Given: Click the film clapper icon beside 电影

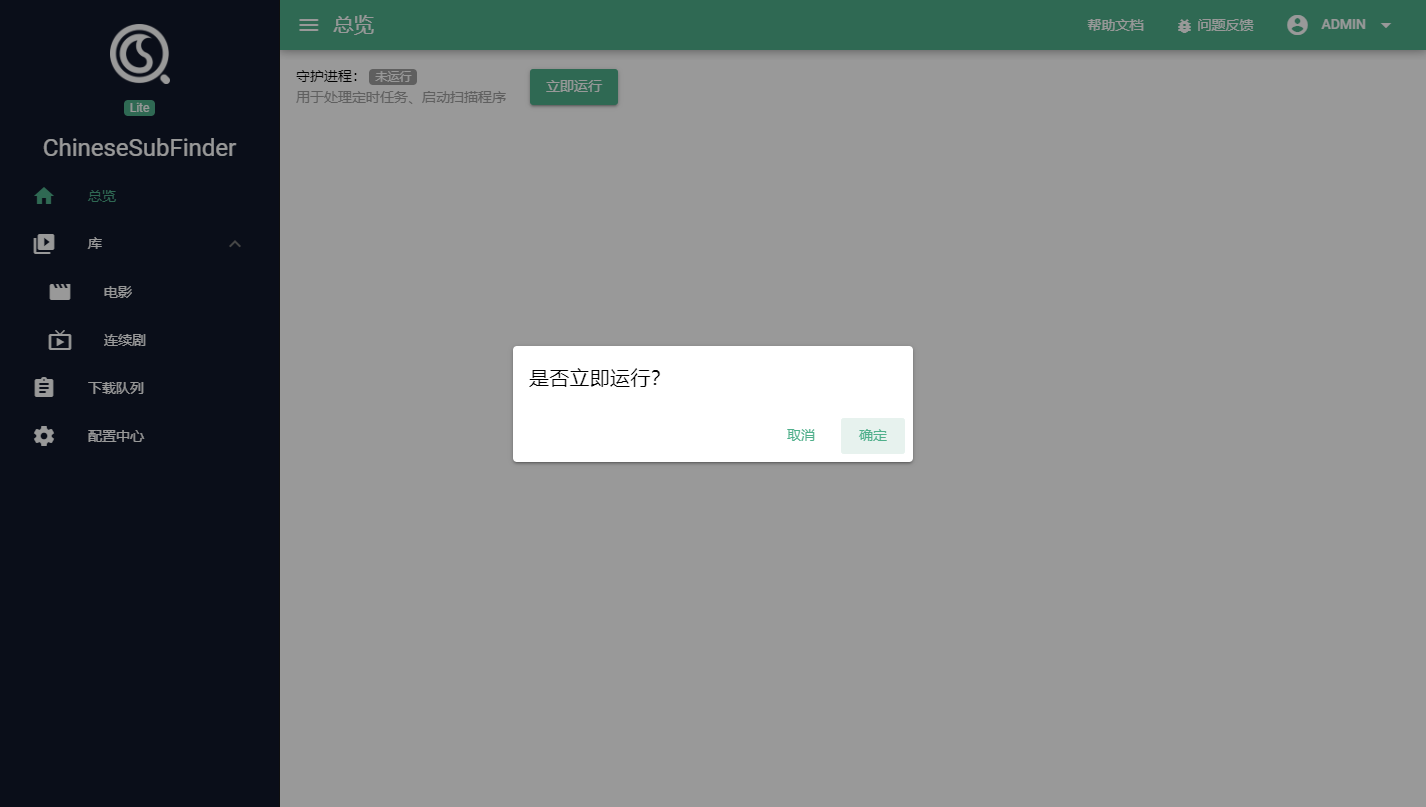Looking at the screenshot, I should click(60, 292).
